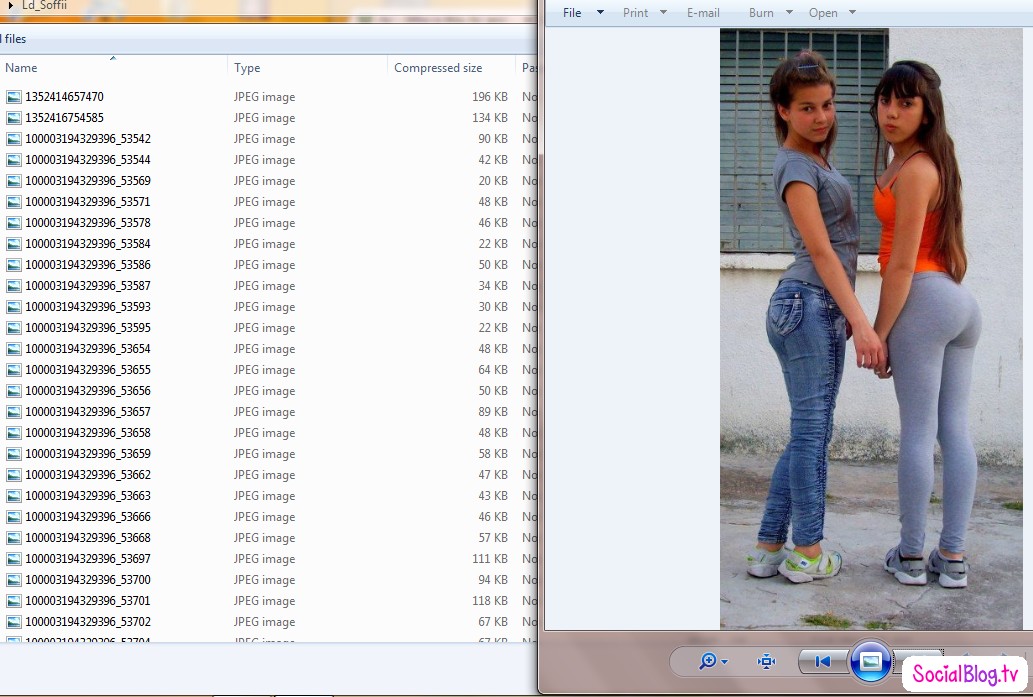The height and width of the screenshot is (697, 1033).
Task: Open the dropdown arrow next to Open
Action: 852,13
